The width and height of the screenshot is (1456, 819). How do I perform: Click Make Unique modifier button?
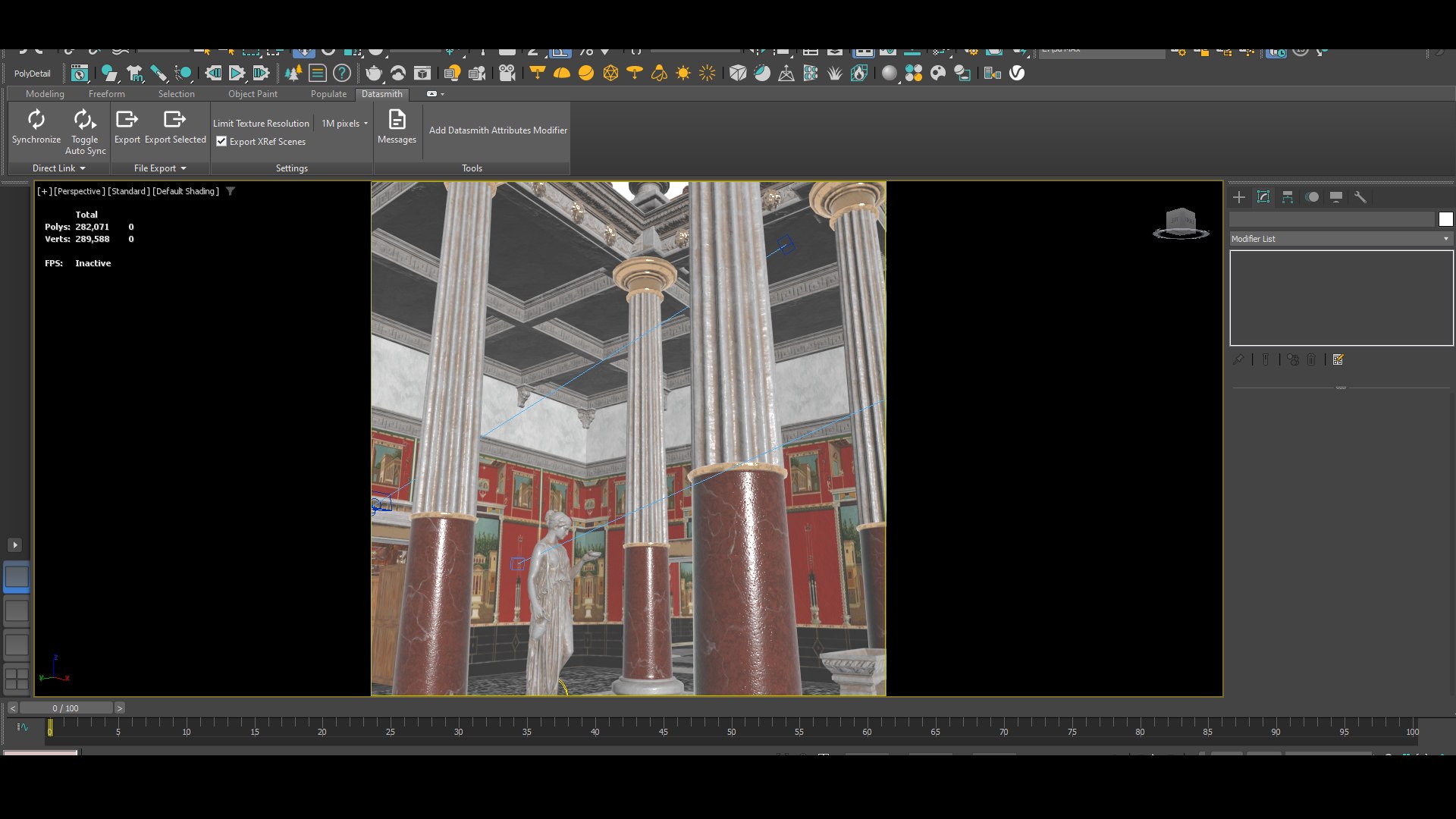click(1293, 359)
